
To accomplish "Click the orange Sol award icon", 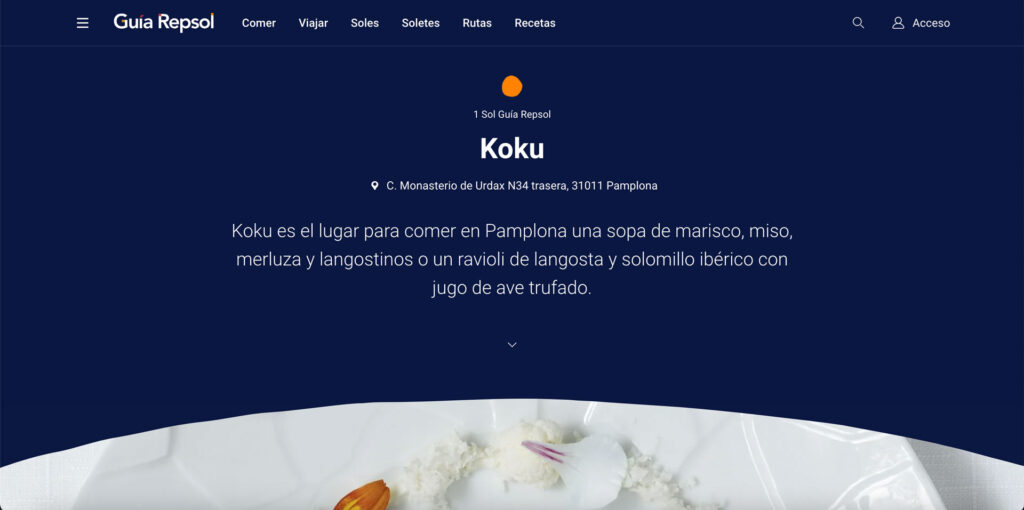I will [512, 86].
